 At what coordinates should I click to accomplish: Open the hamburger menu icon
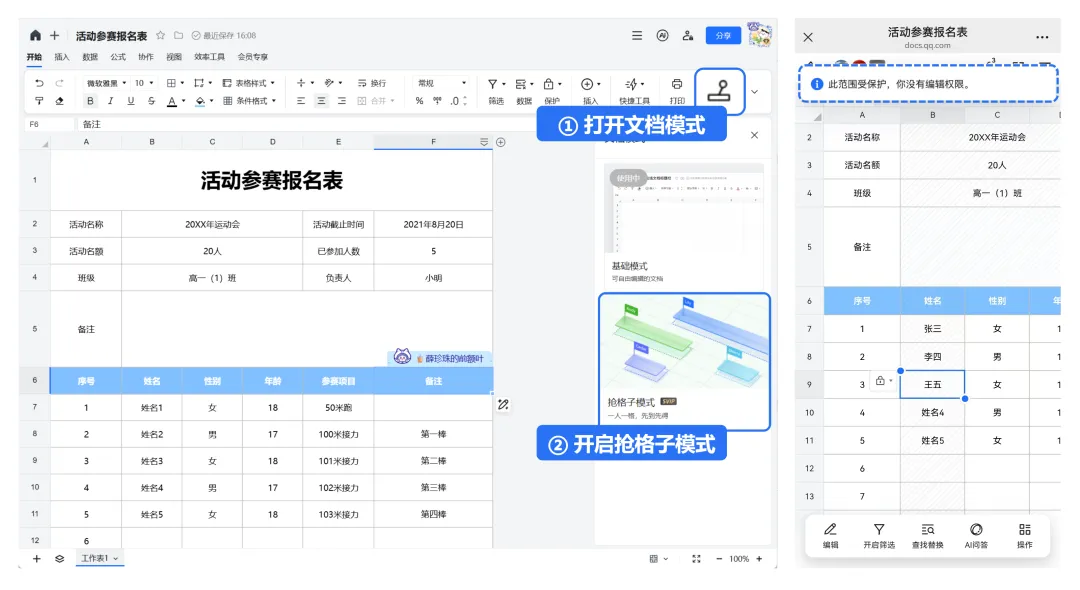tap(637, 36)
